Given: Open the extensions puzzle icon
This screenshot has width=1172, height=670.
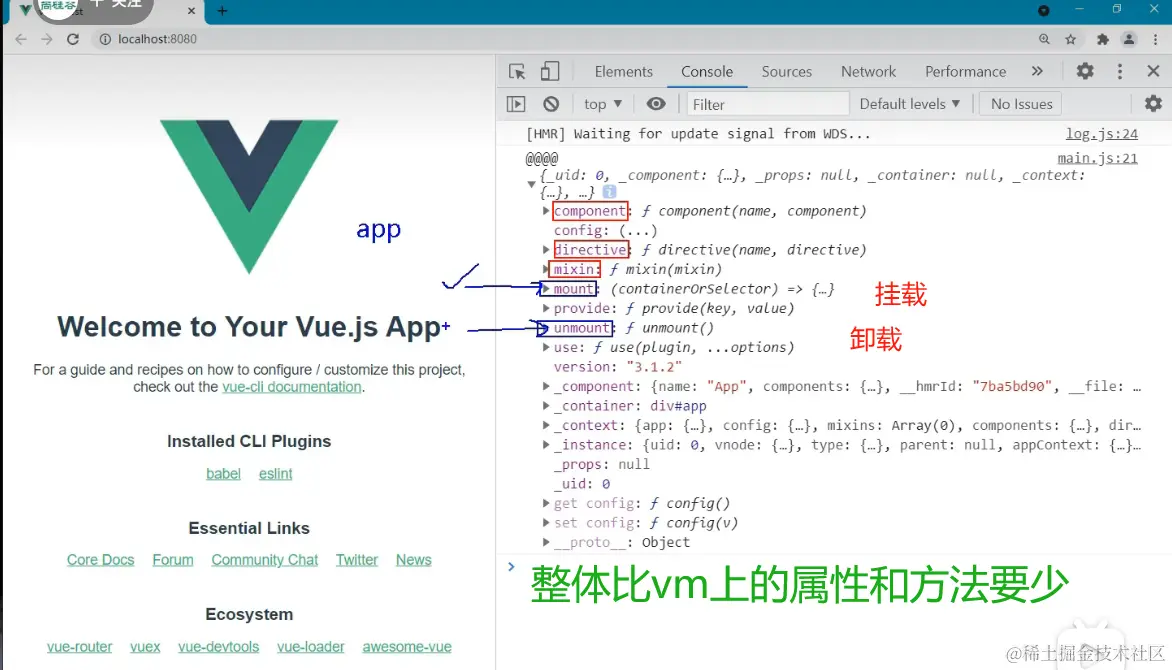Looking at the screenshot, I should pos(1102,39).
